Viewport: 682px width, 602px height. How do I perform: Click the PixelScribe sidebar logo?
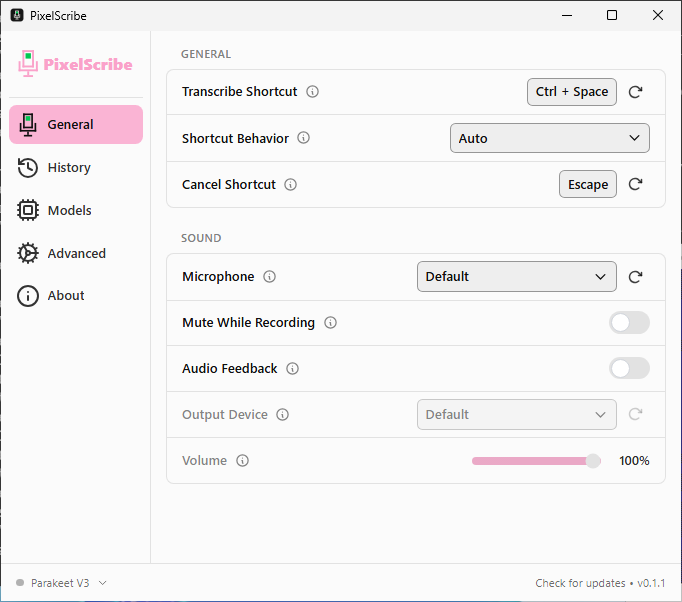75,64
